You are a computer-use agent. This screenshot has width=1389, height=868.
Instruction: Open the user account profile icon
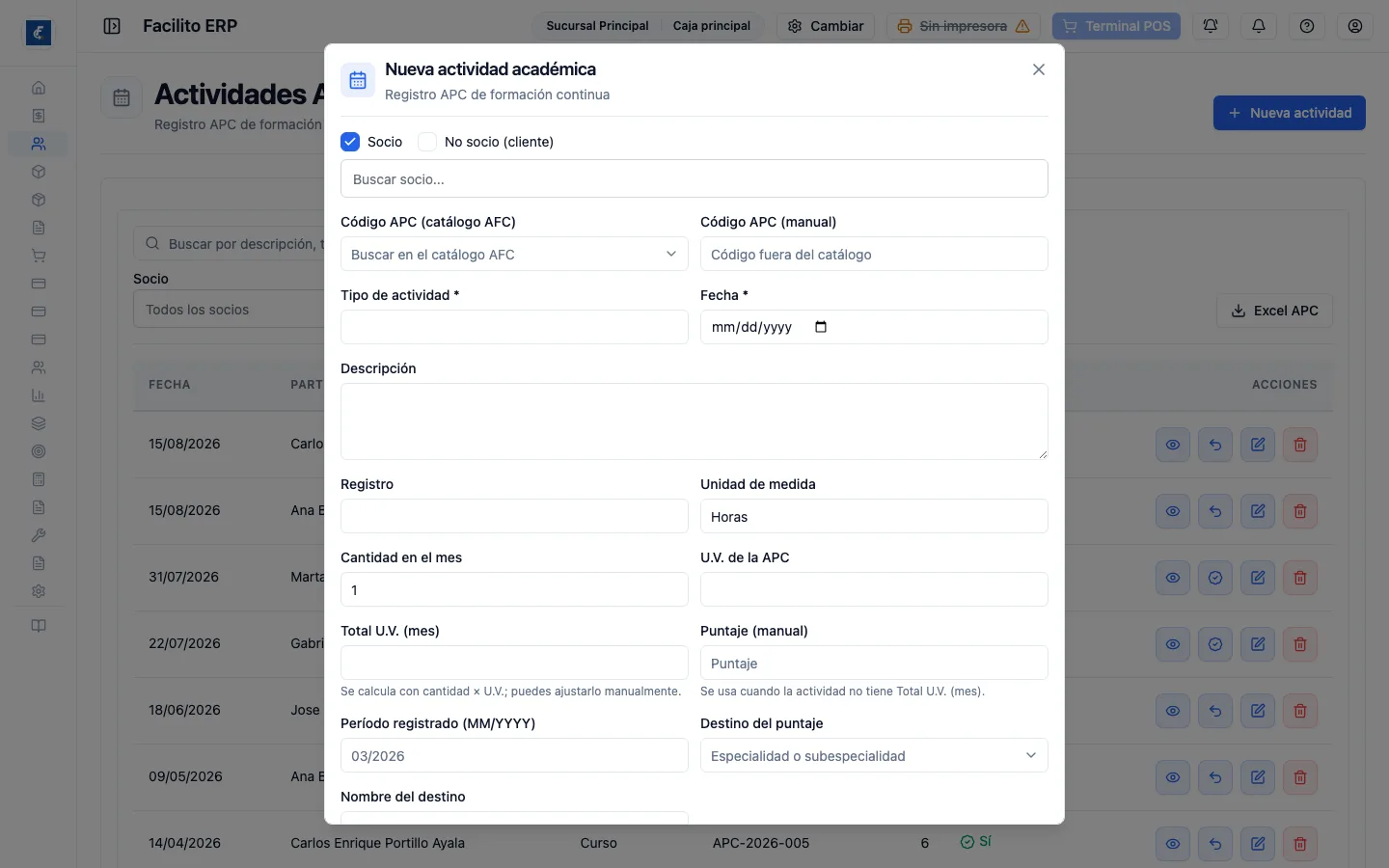click(1355, 26)
